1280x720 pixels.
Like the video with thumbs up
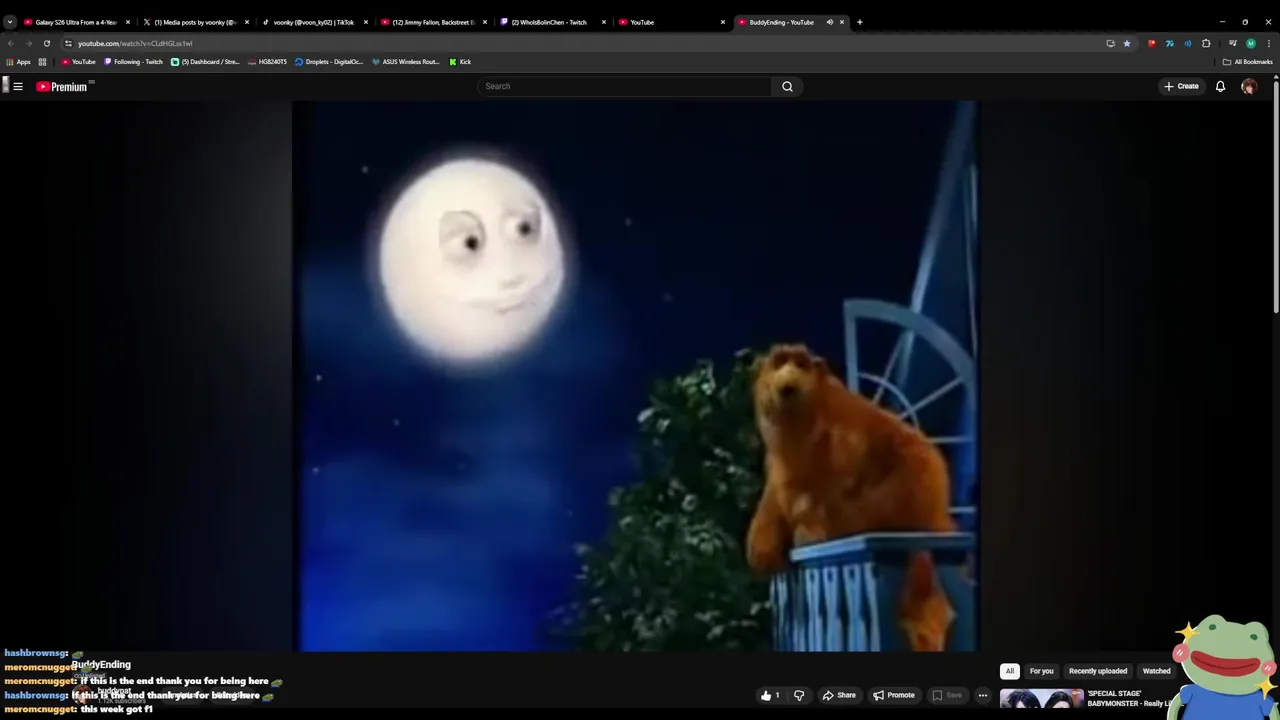point(769,695)
